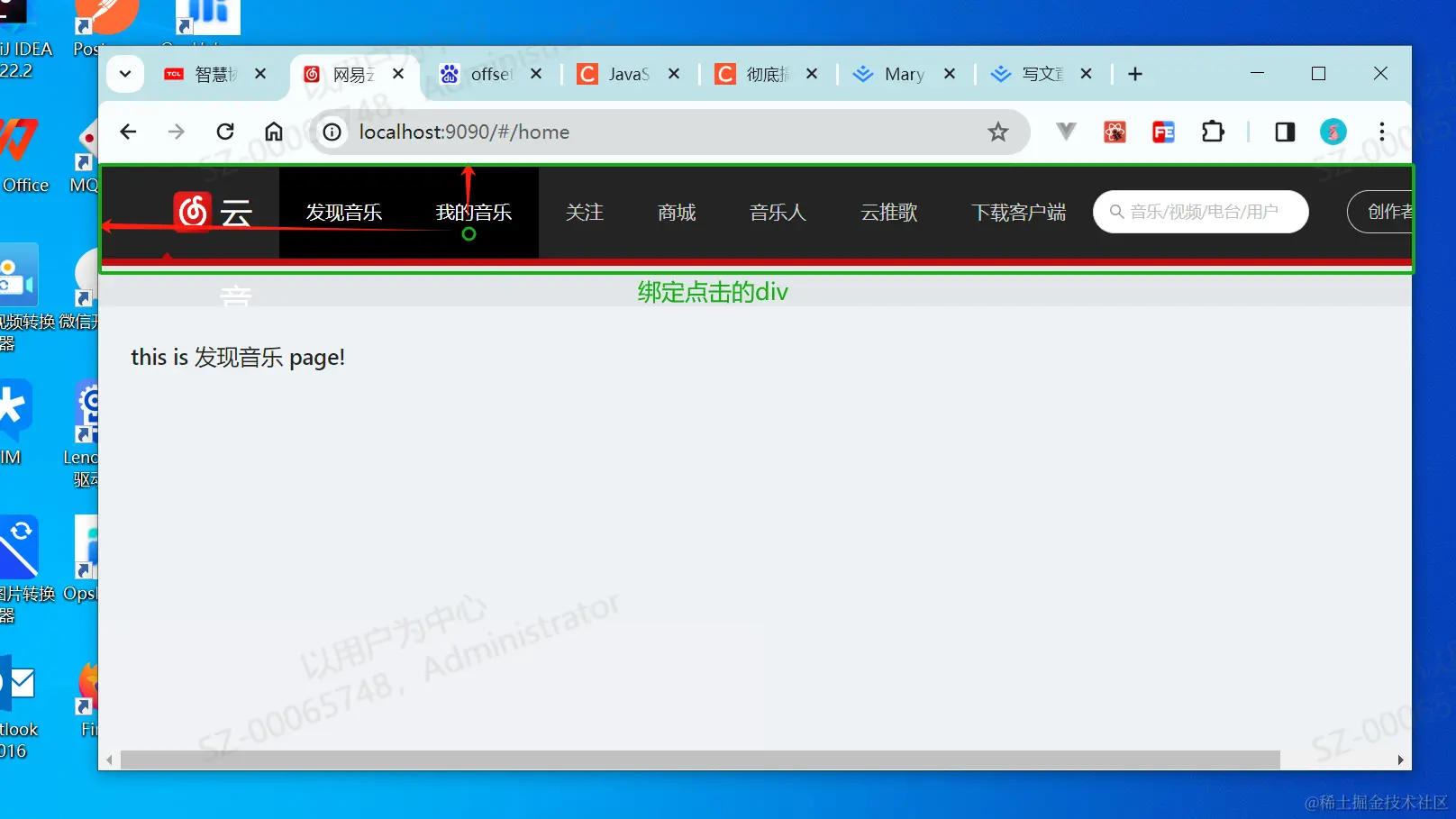
Task: Open the Chrome three-dot menu
Action: tap(1382, 132)
